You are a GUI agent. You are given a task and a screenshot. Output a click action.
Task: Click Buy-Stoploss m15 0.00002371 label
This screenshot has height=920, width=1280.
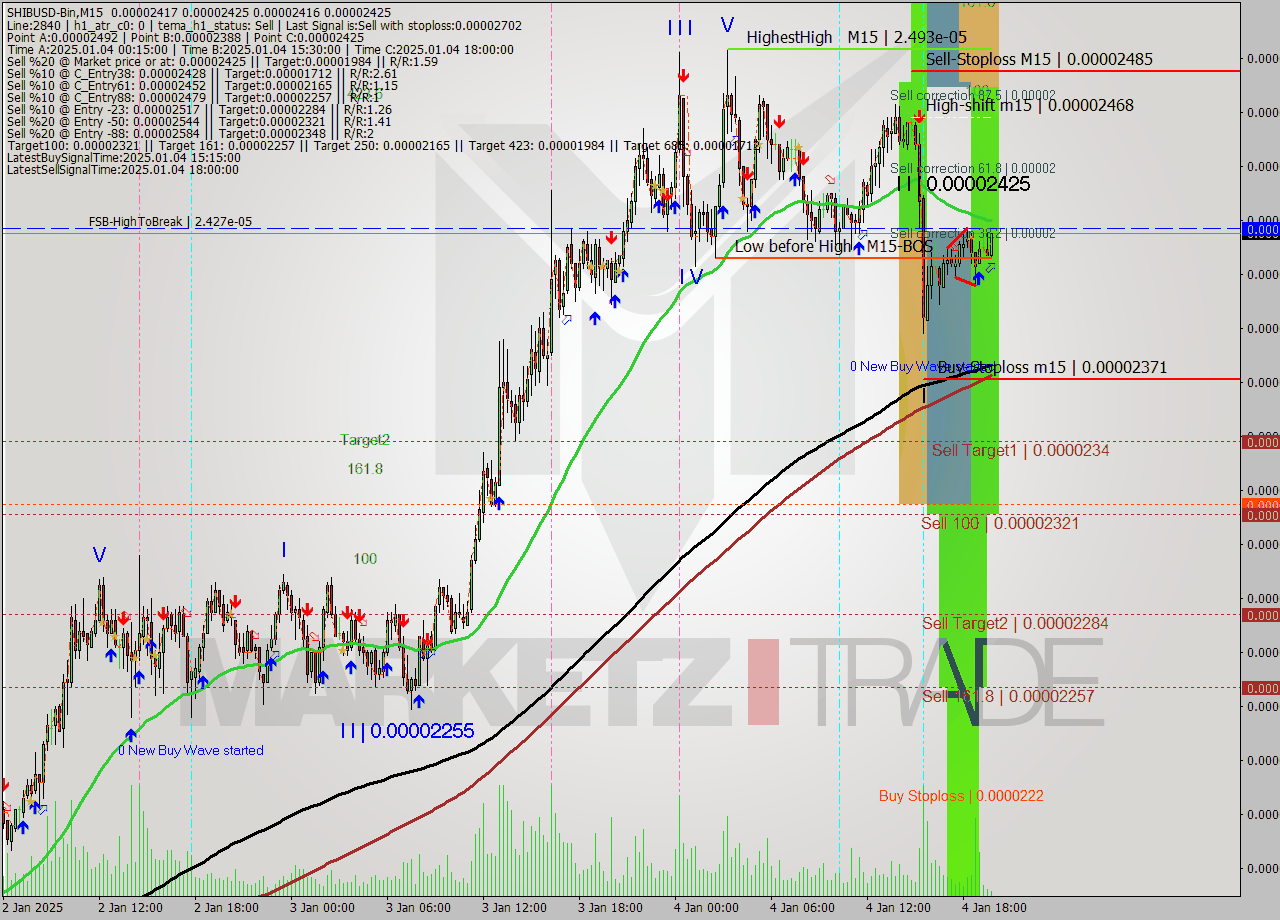pos(1052,368)
